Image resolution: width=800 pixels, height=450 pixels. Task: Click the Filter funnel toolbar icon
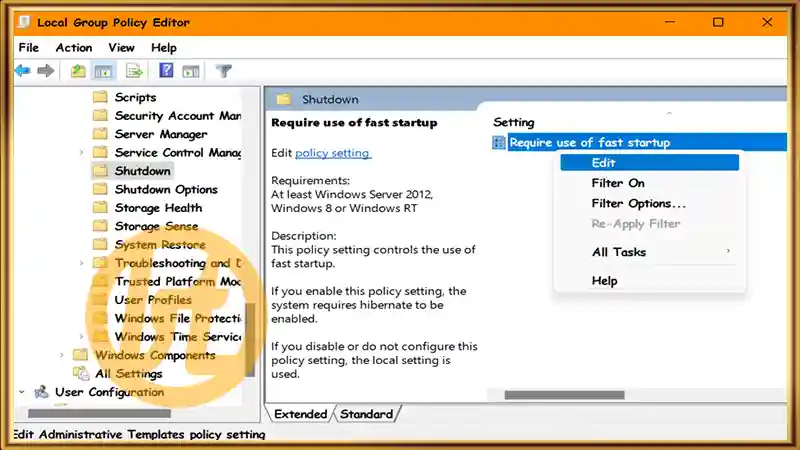click(x=223, y=71)
